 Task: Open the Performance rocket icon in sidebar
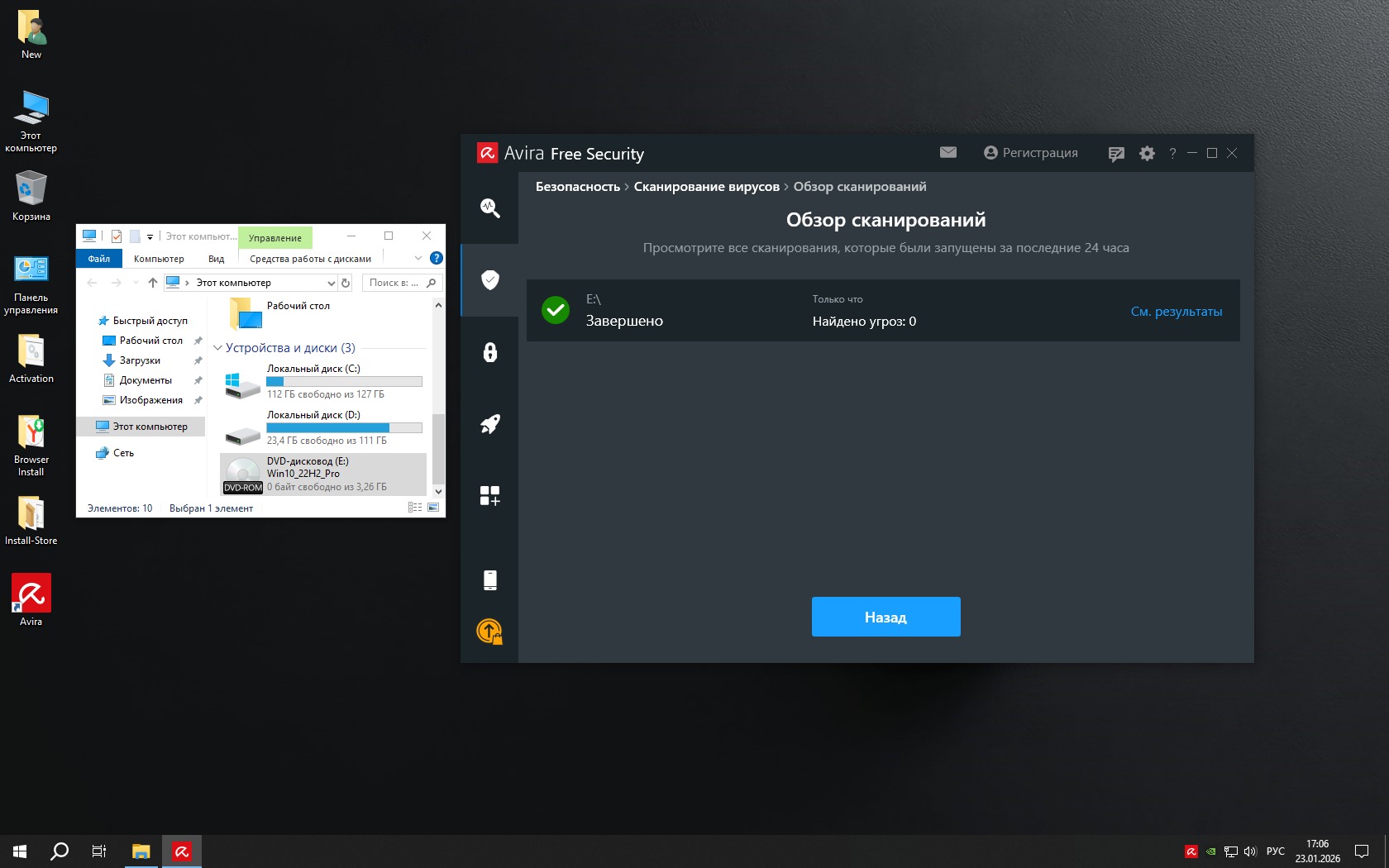(x=489, y=424)
